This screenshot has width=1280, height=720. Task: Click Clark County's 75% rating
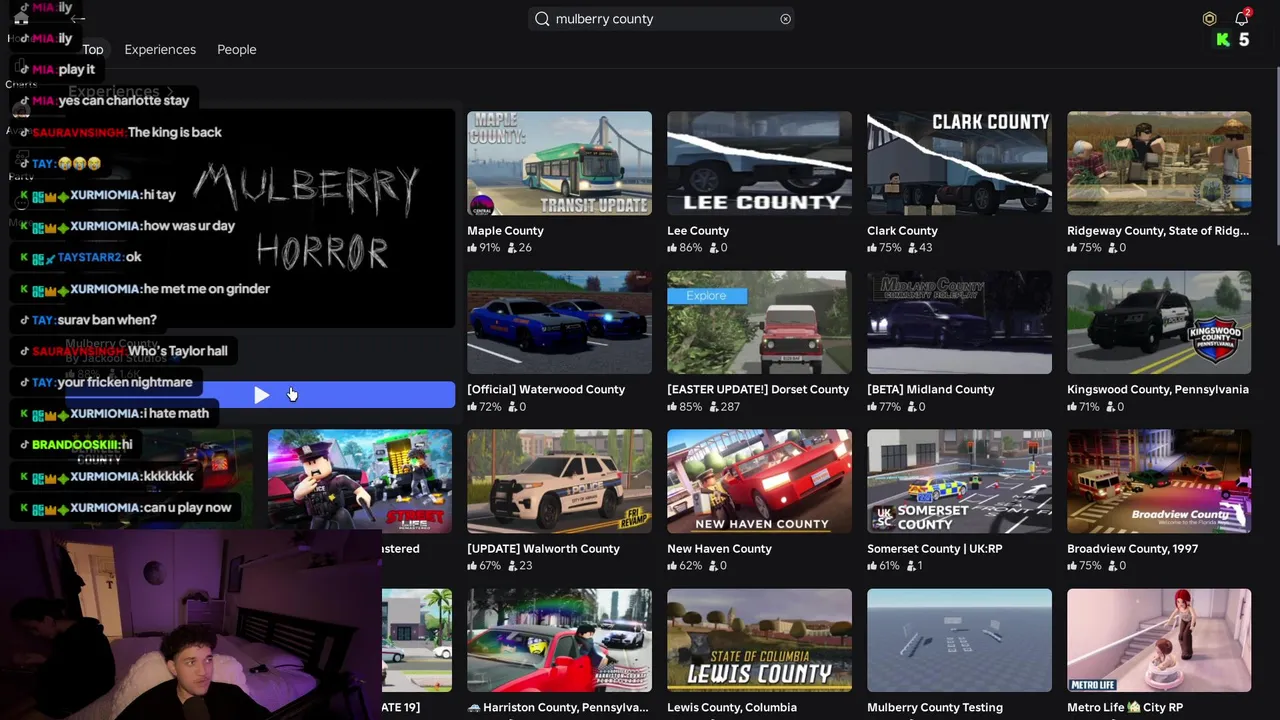[x=882, y=248]
